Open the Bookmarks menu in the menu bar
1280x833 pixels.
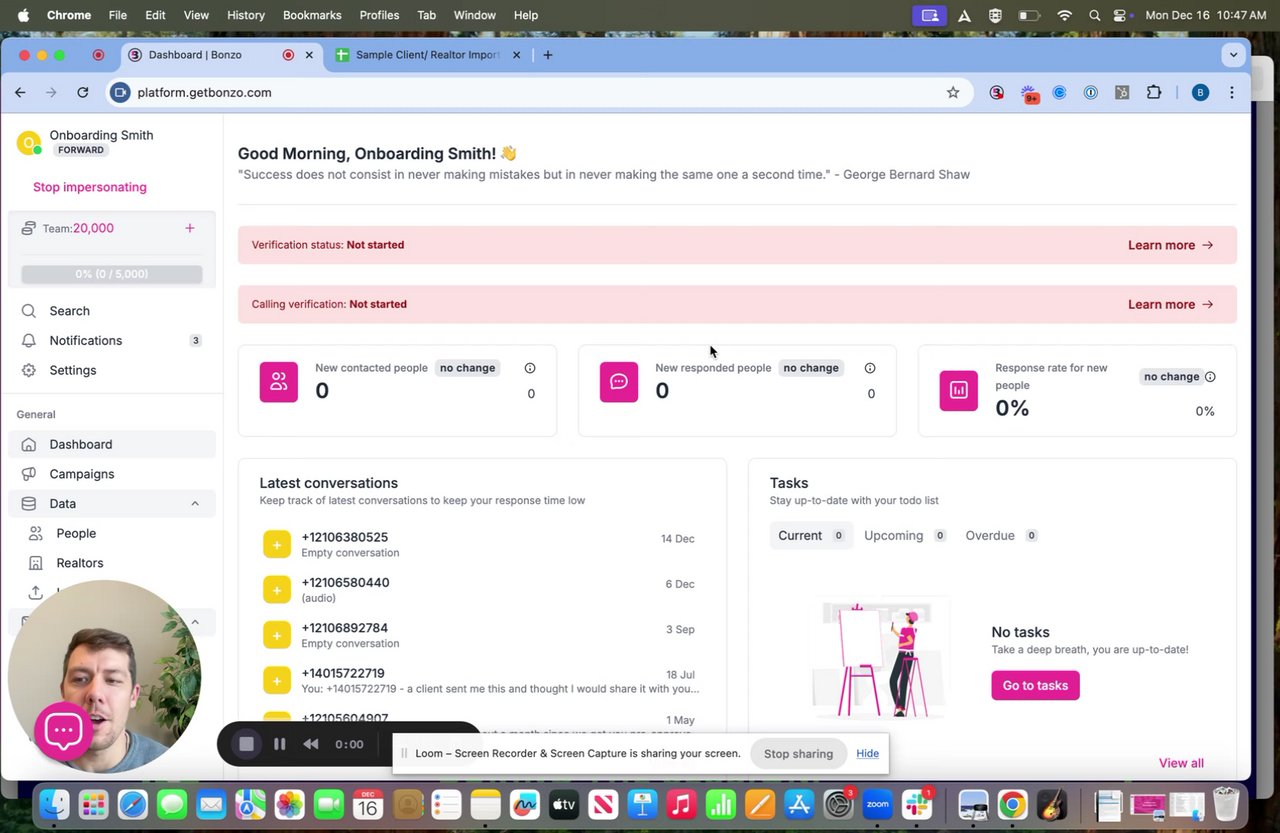tap(312, 15)
